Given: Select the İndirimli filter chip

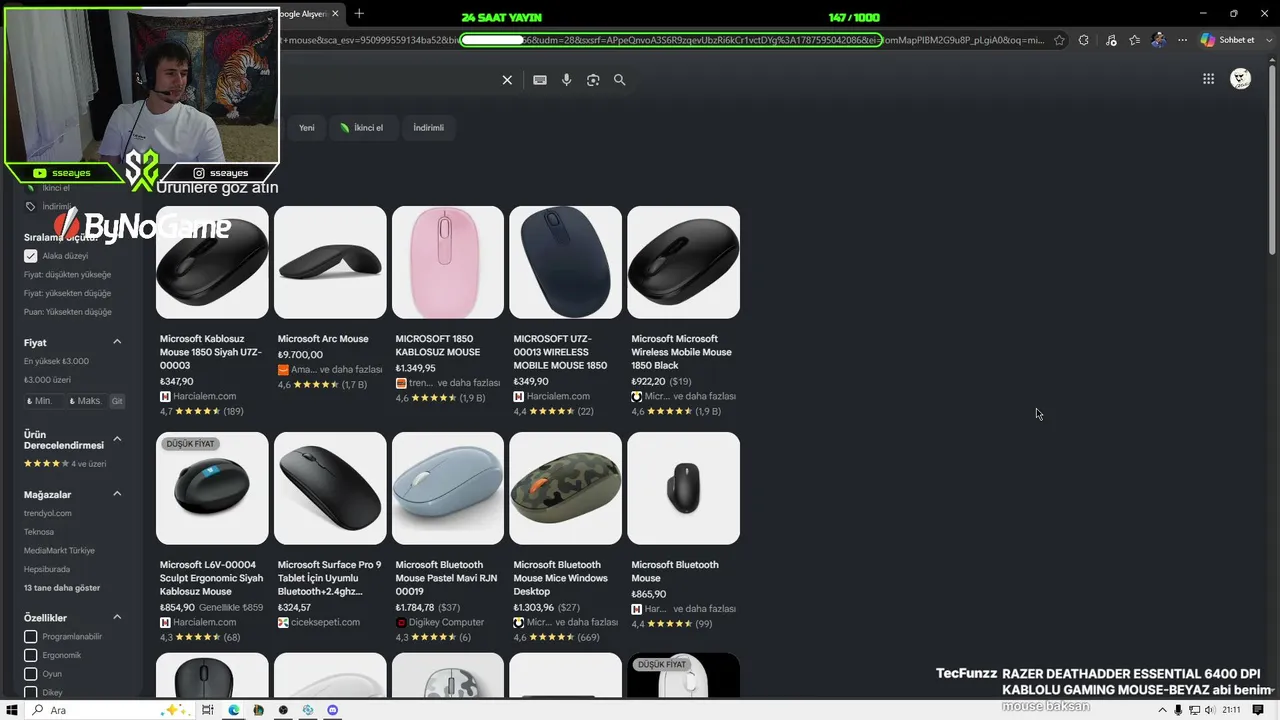Looking at the screenshot, I should pyautogui.click(x=428, y=128).
